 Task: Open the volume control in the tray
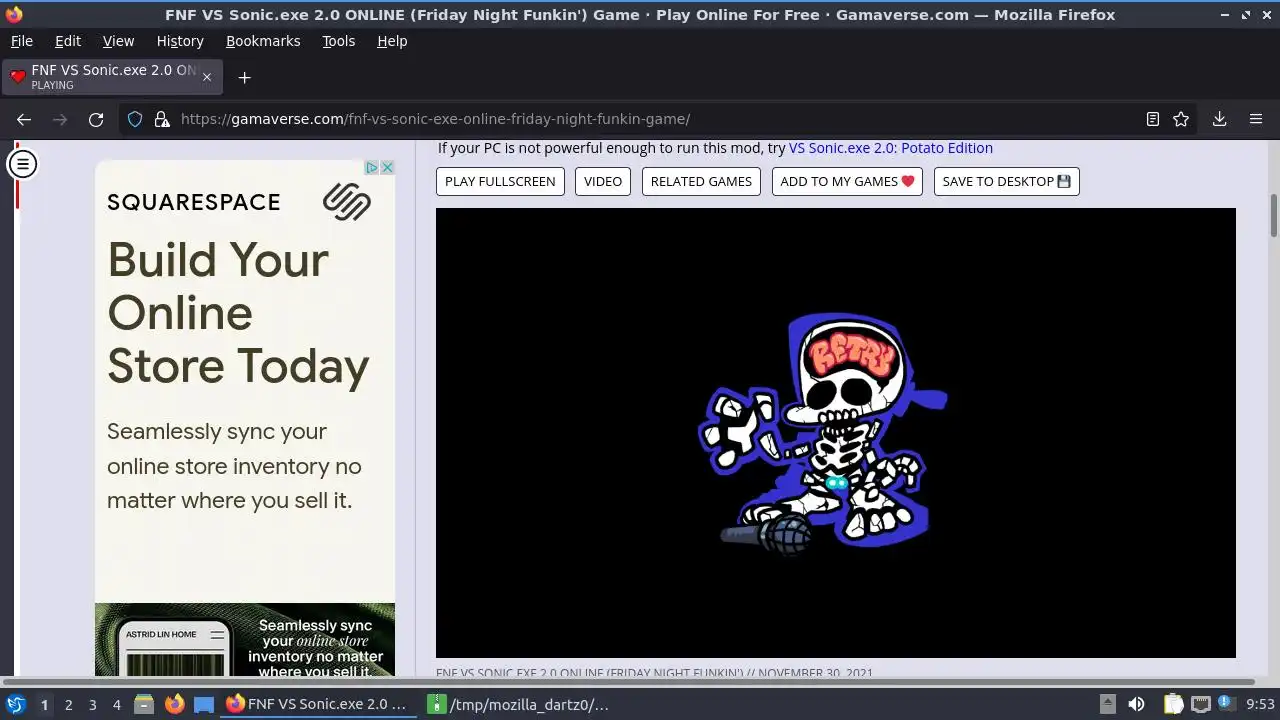point(1136,704)
